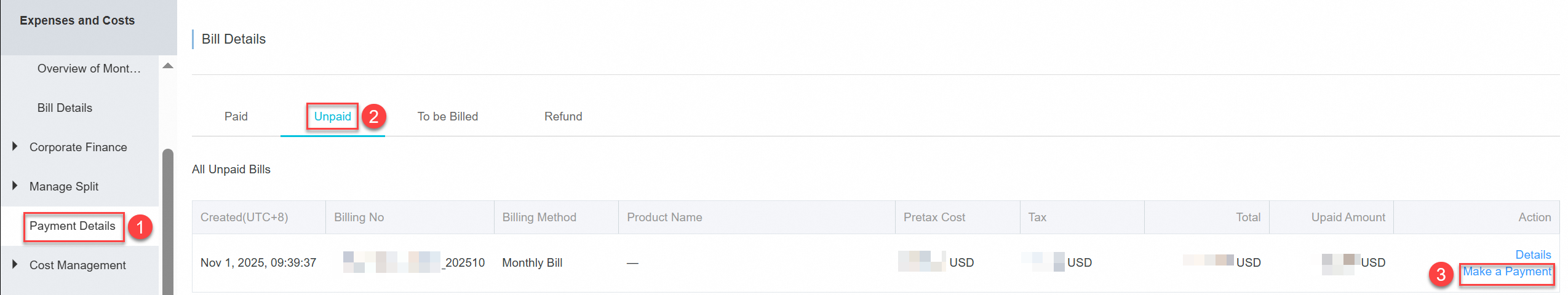Open Overview of Monthly Bills in sidebar
The image size is (1568, 295).
pos(89,68)
